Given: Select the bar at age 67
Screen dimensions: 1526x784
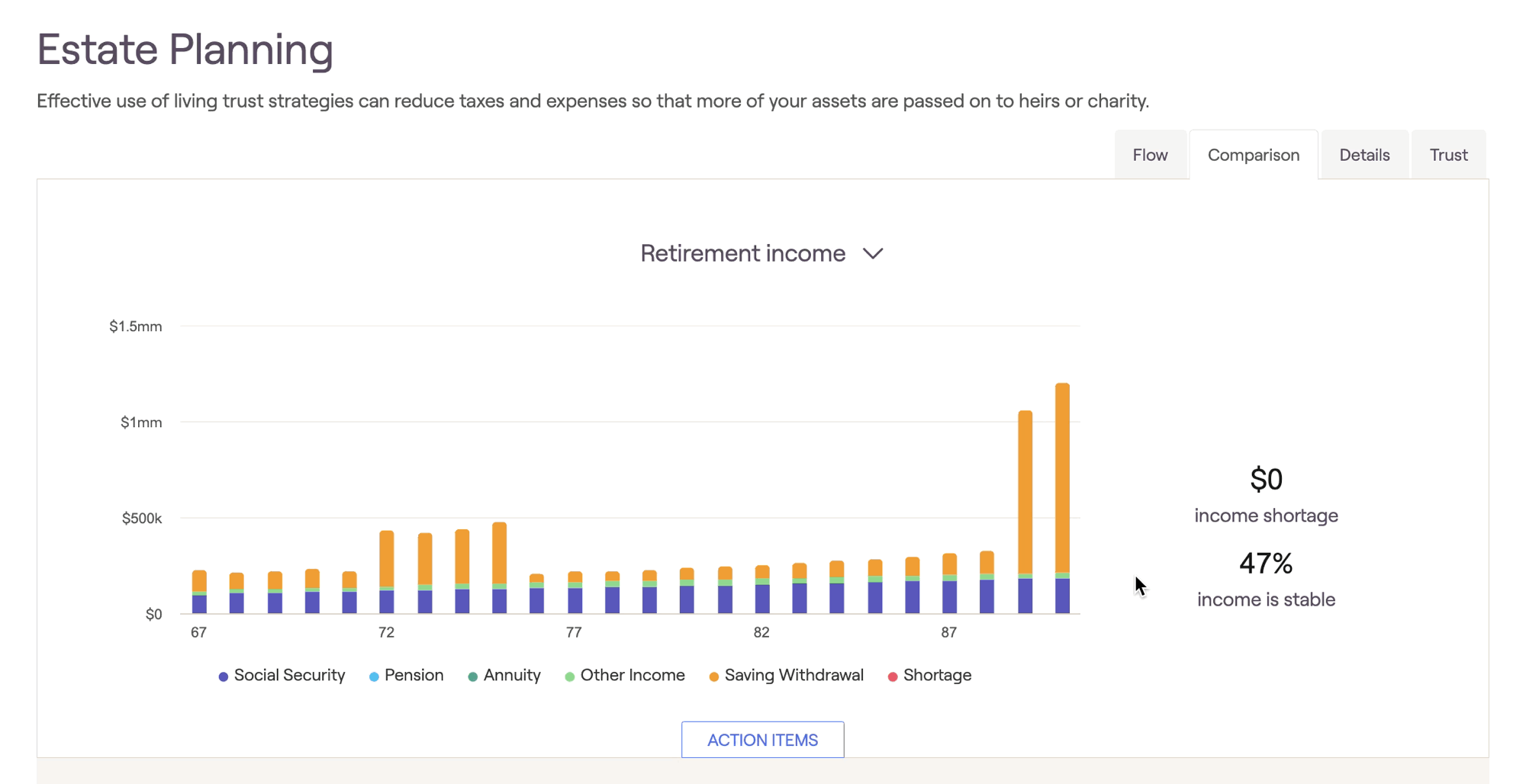Looking at the screenshot, I should [x=199, y=593].
